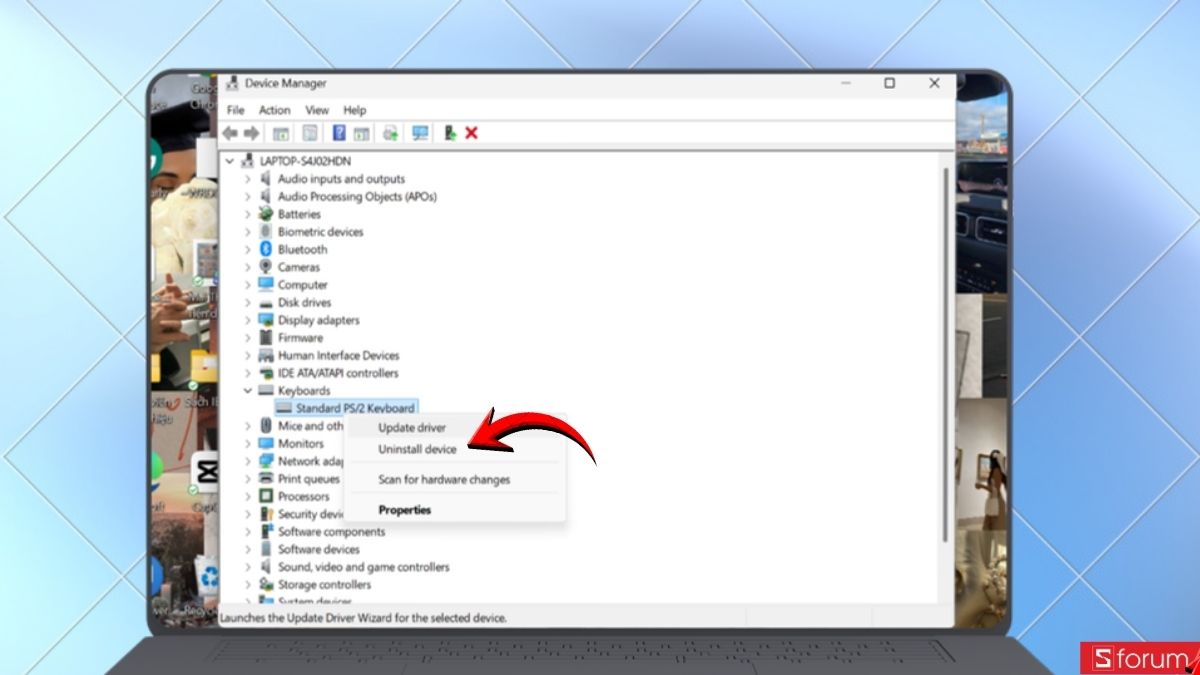Toggle the show/hide console tree toolbar icon
The image size is (1200, 675).
281,133
